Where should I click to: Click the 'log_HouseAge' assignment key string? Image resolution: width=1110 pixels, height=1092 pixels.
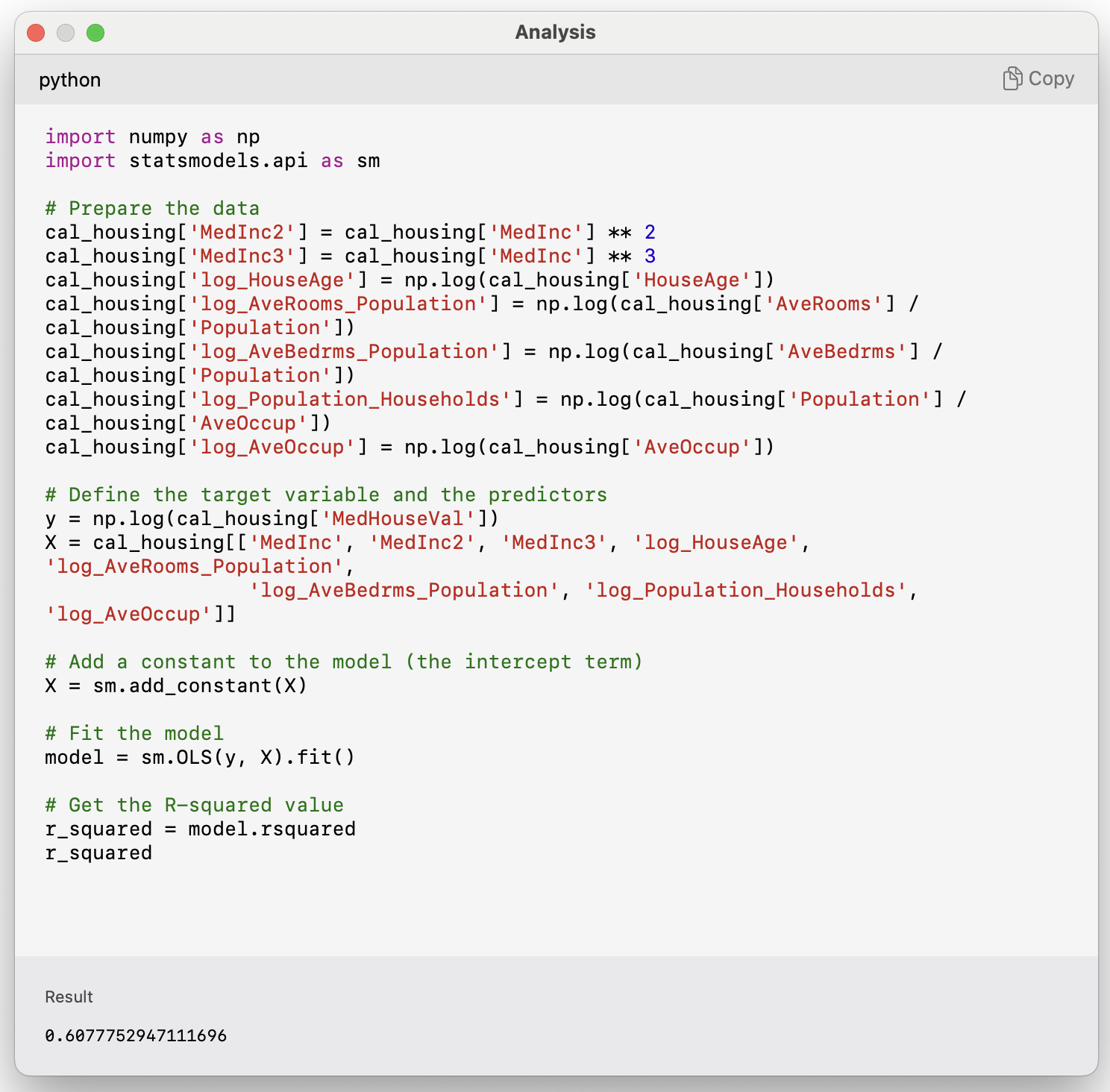(x=272, y=280)
